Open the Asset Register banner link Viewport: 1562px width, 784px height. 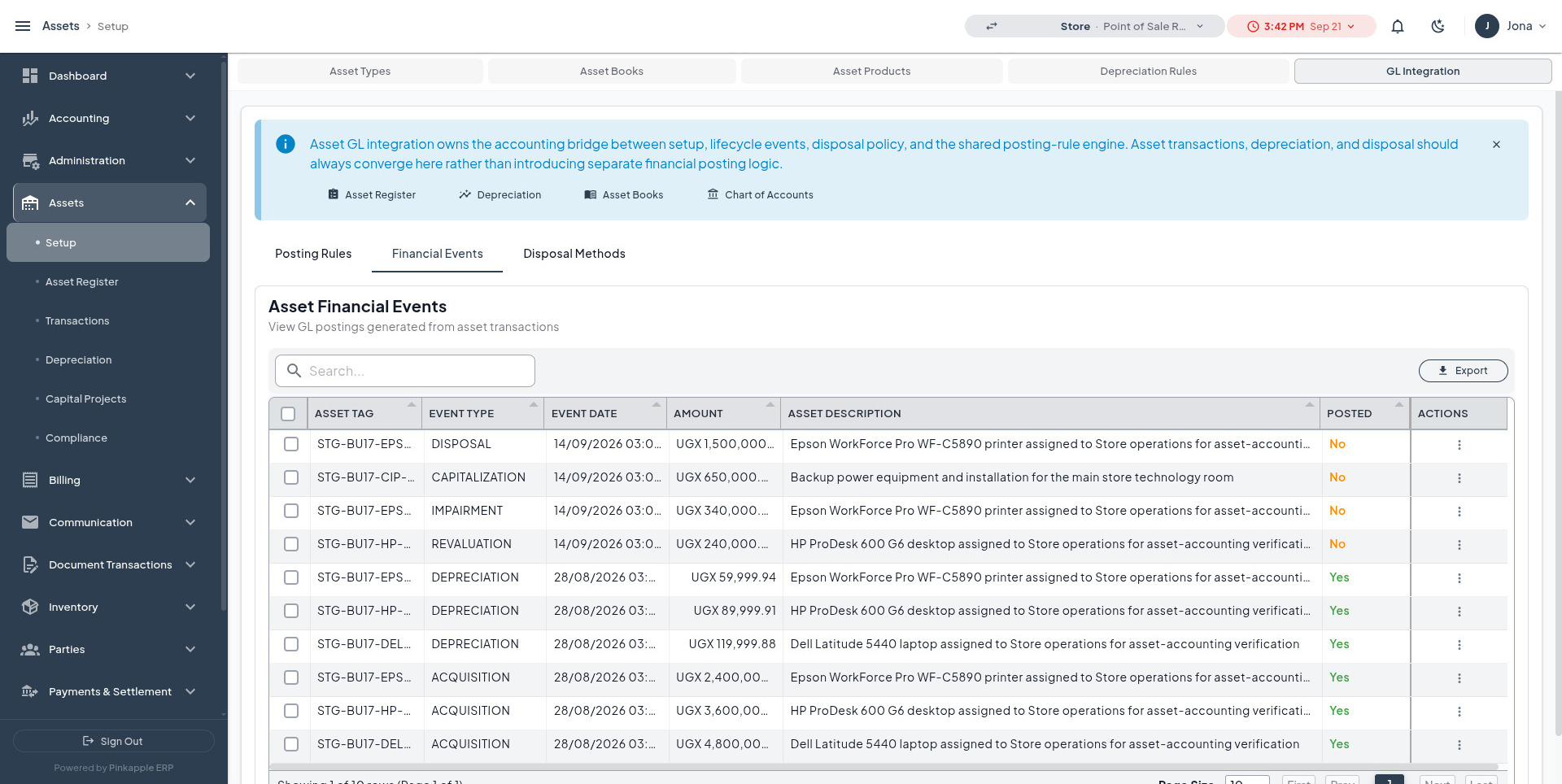372,194
